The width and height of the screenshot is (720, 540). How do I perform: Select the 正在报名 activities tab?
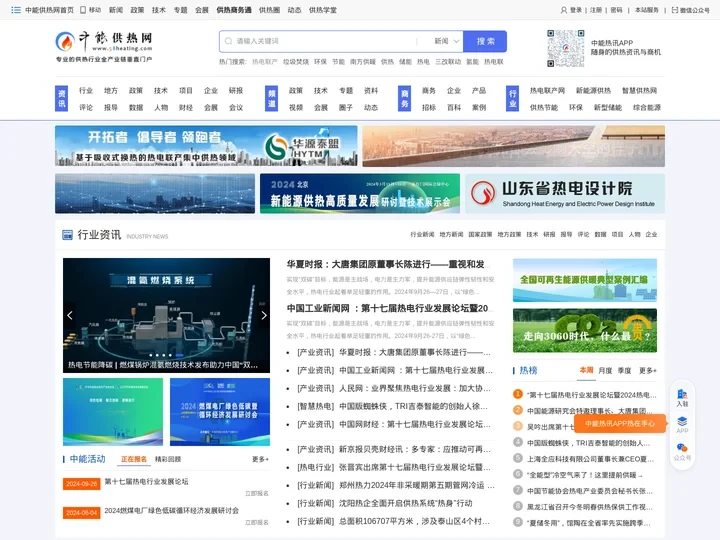(134, 459)
